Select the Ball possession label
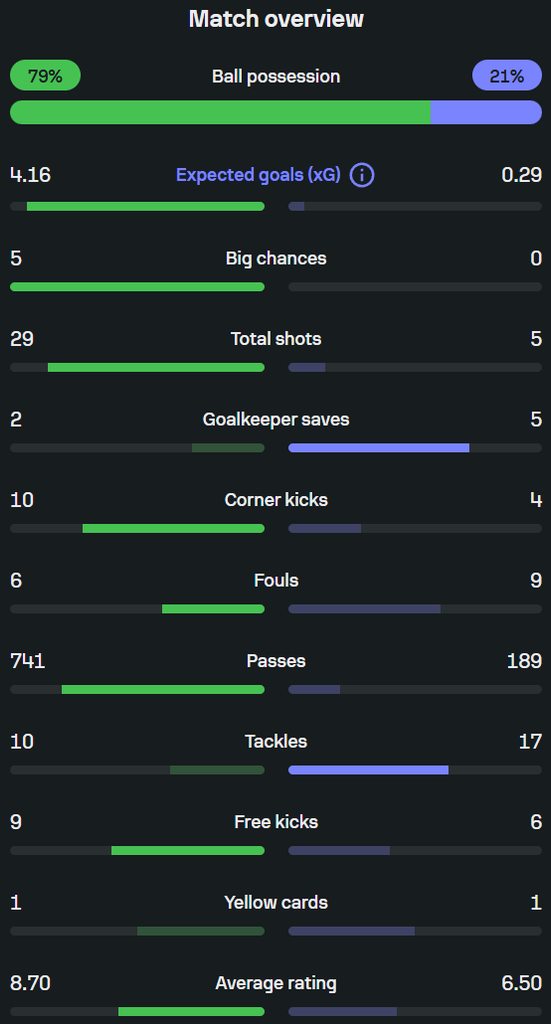Viewport: 551px width, 1024px height. pos(276,76)
